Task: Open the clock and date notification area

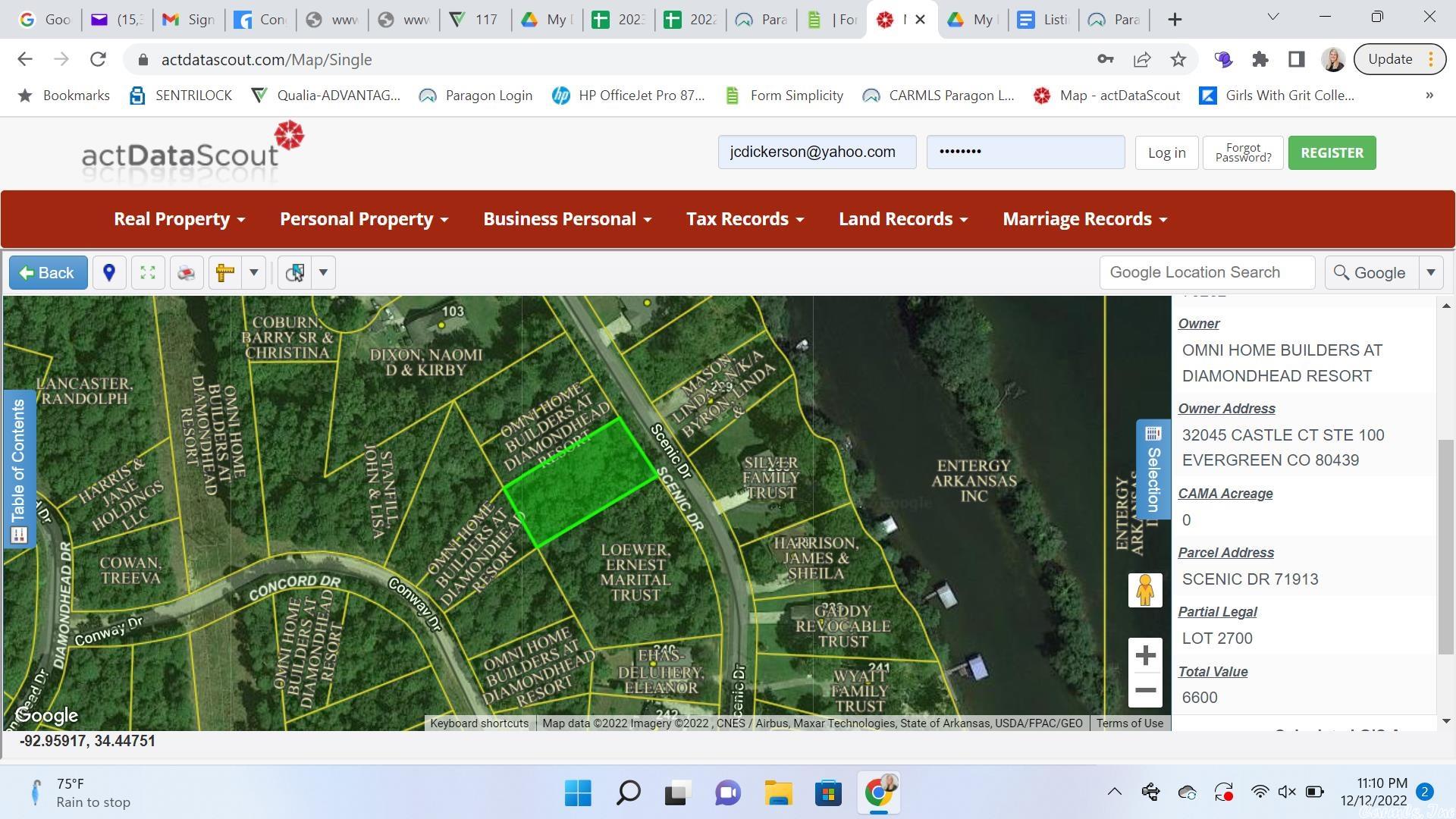Action: pyautogui.click(x=1385, y=792)
